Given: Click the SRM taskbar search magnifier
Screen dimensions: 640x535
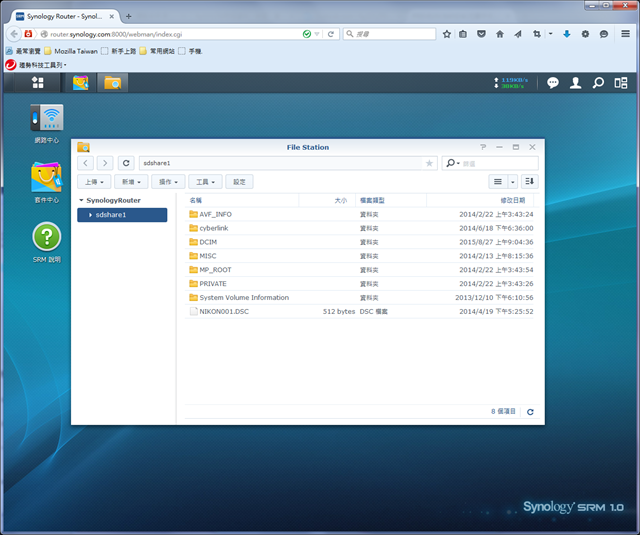Looking at the screenshot, I should [x=598, y=83].
